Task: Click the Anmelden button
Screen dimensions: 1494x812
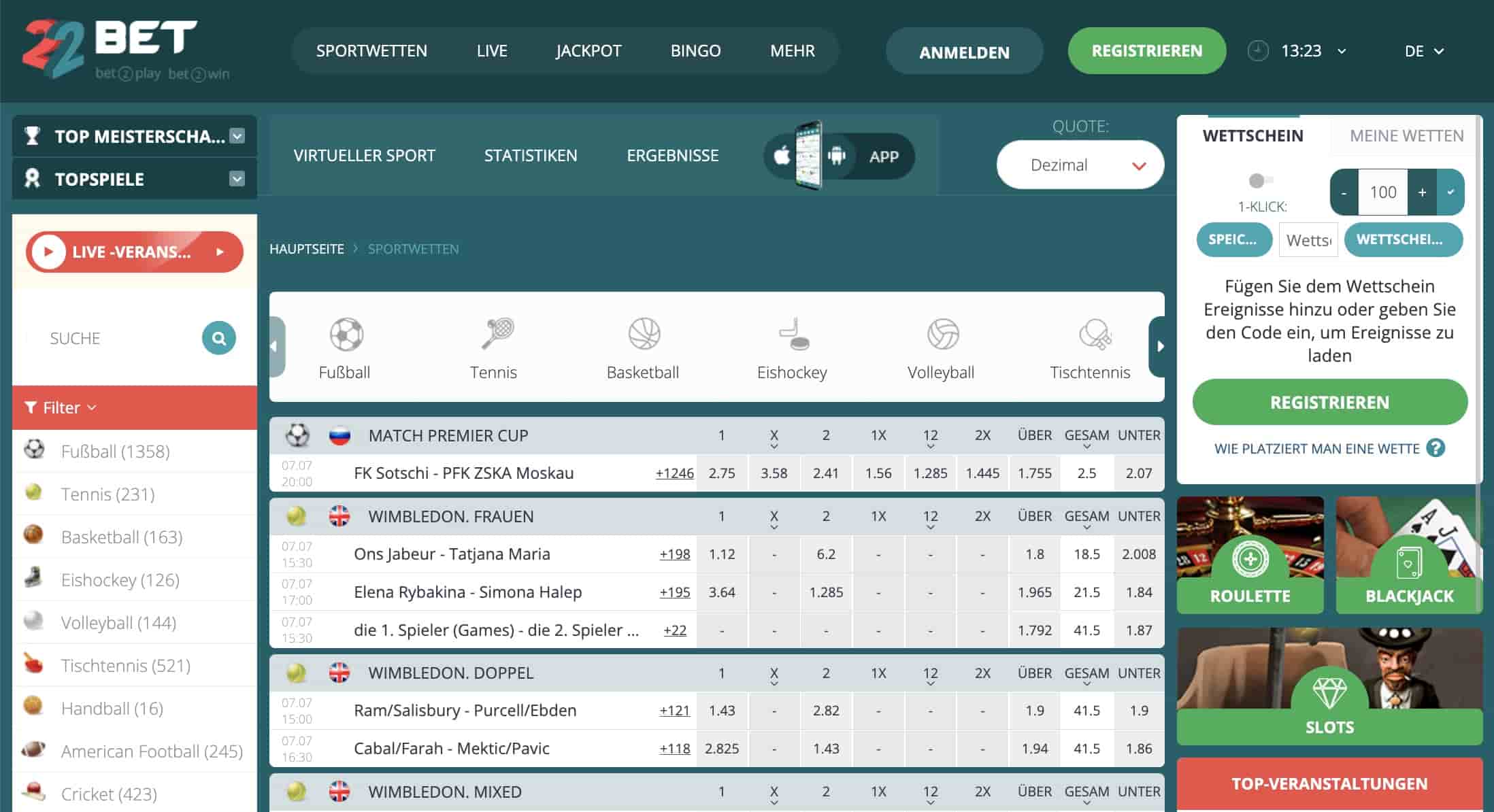Action: coord(964,52)
